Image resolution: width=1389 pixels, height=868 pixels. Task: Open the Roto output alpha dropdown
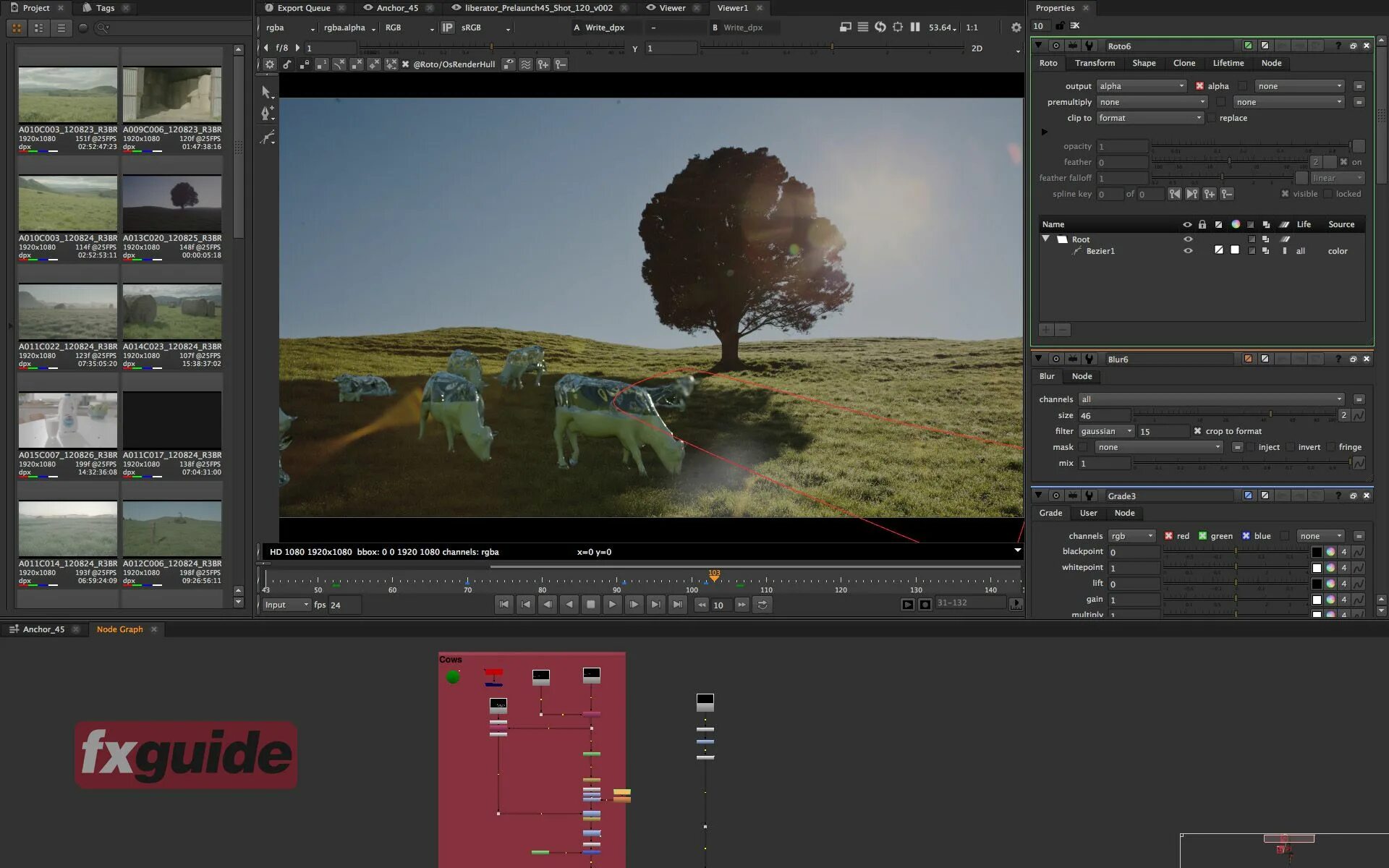tap(1141, 86)
